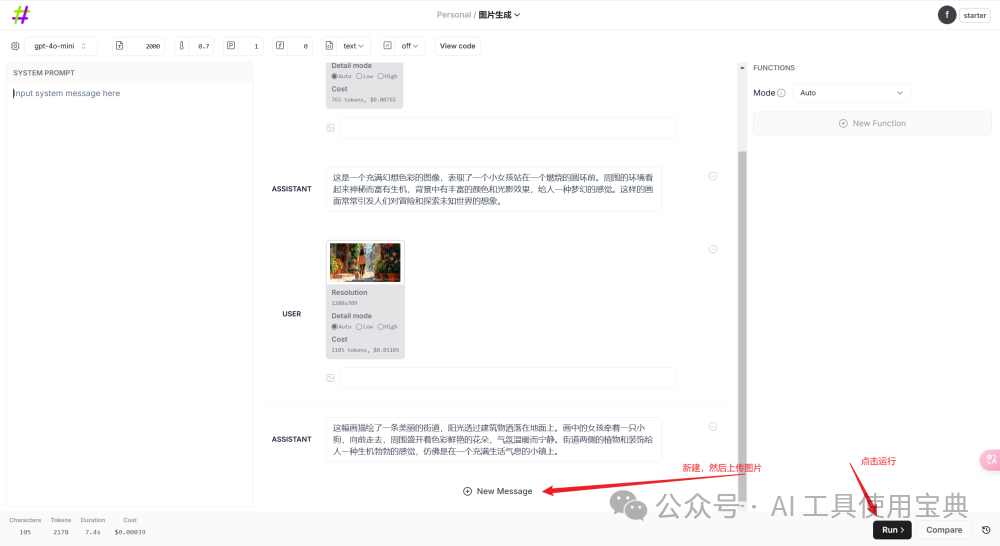Open the user avatar 'f' in header
1000x546 pixels.
(946, 15)
